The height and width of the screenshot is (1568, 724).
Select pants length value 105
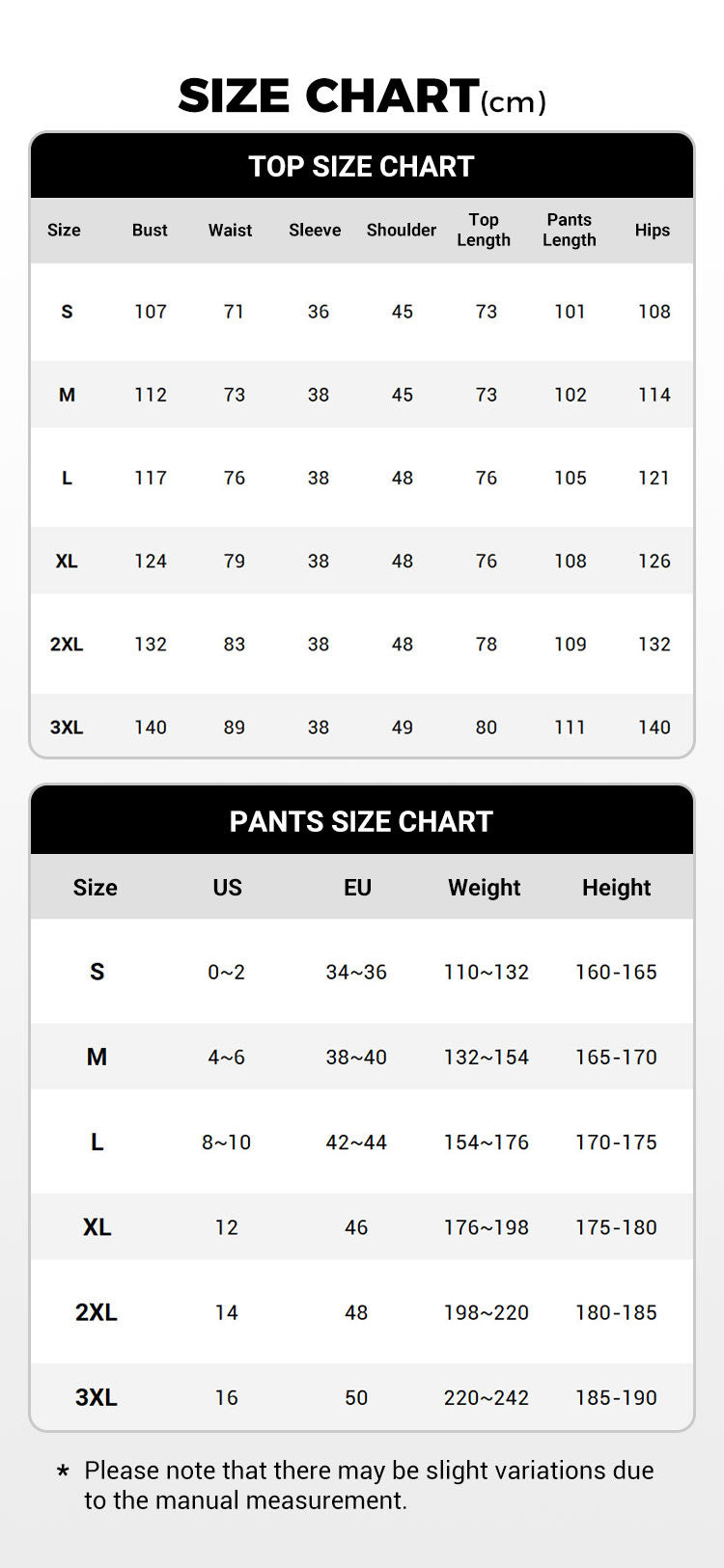click(x=571, y=478)
